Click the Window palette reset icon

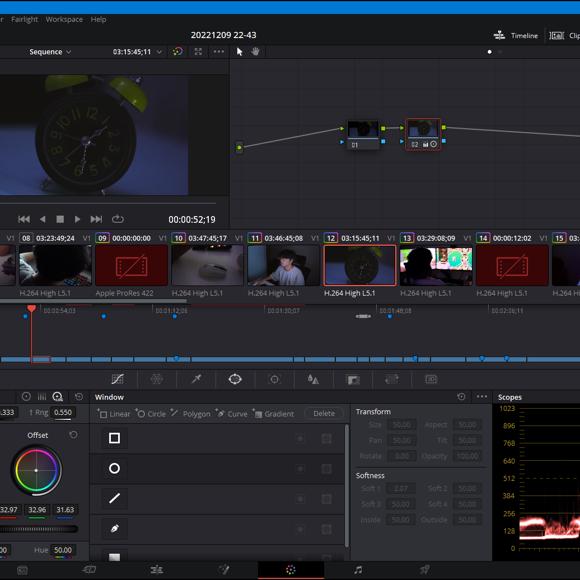click(461, 397)
